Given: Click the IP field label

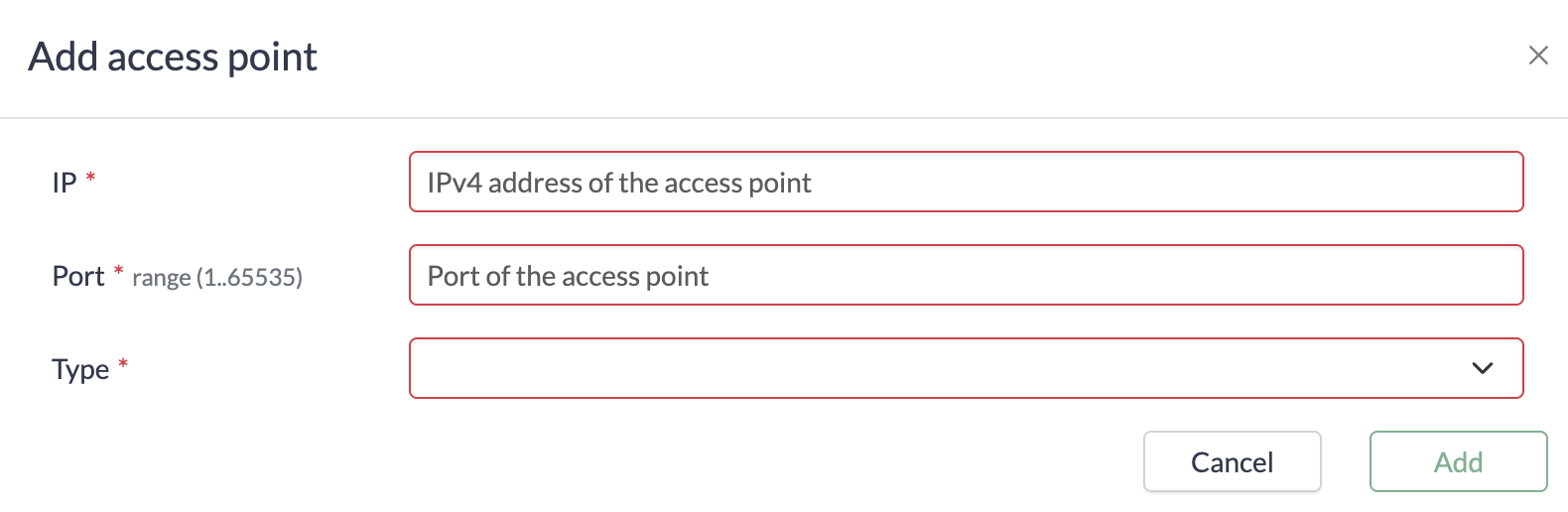Looking at the screenshot, I should tap(65, 183).
